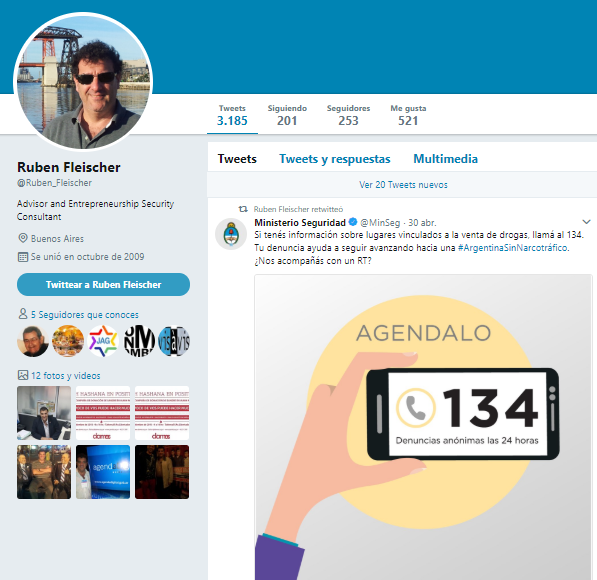Open the Multimedia tab

pyautogui.click(x=445, y=159)
